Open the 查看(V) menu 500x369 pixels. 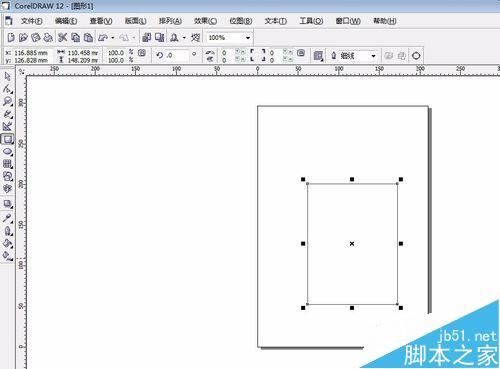click(x=101, y=21)
